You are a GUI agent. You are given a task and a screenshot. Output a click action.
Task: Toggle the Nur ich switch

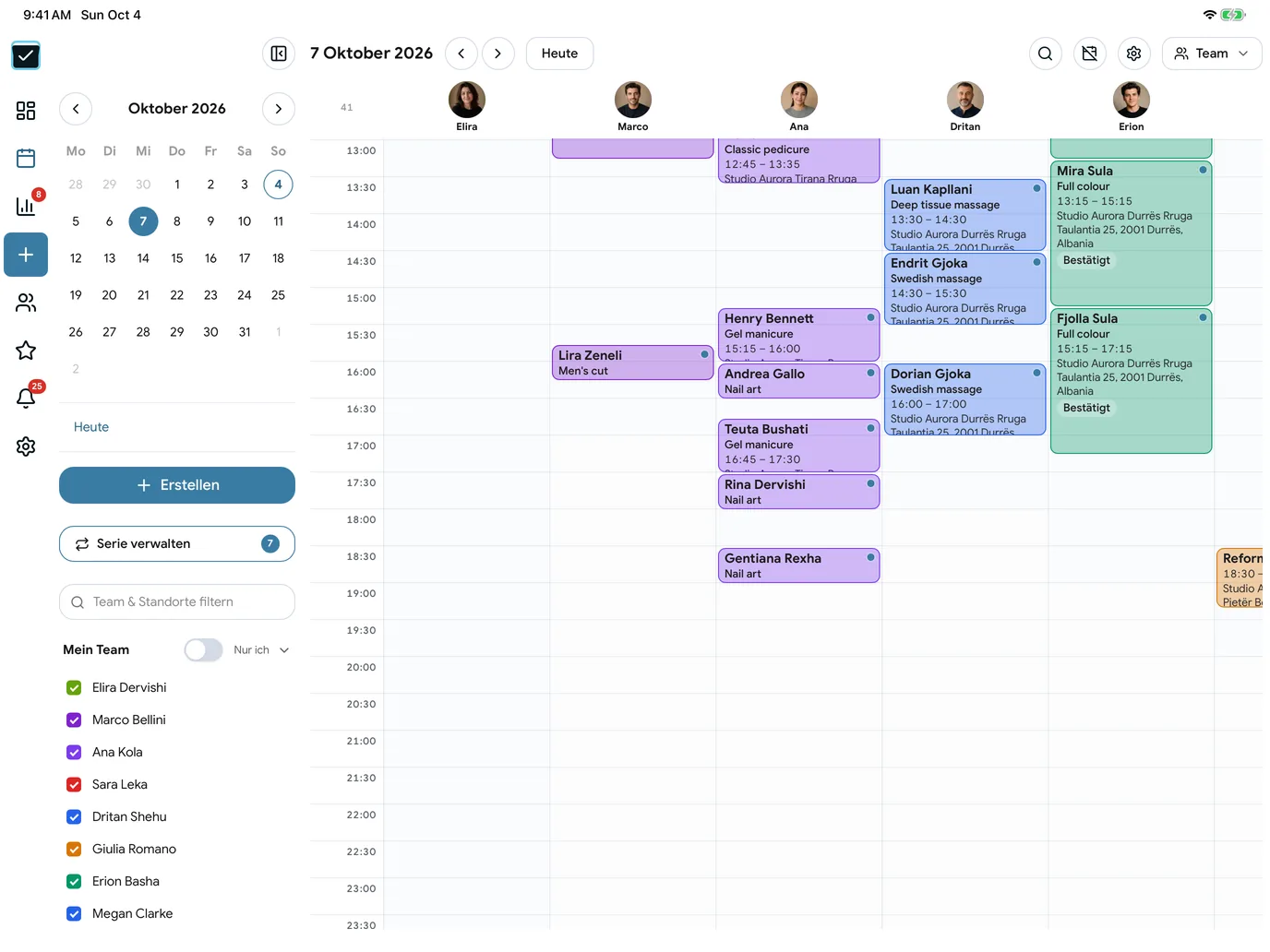click(x=203, y=650)
